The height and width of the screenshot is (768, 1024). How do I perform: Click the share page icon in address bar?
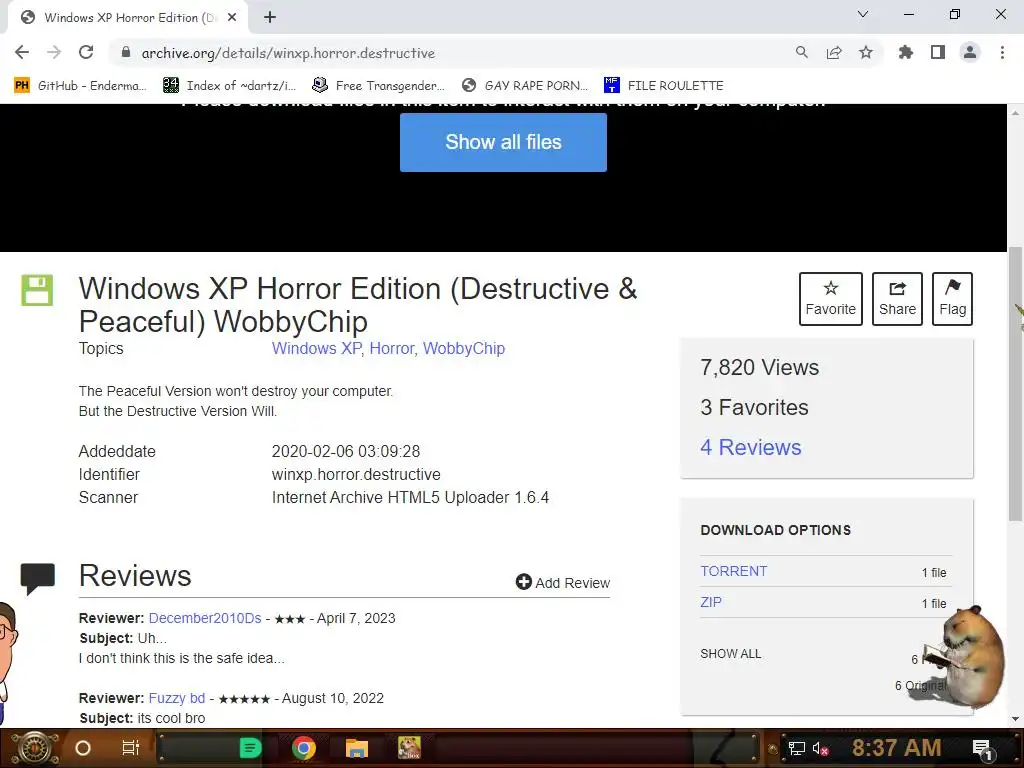click(834, 52)
